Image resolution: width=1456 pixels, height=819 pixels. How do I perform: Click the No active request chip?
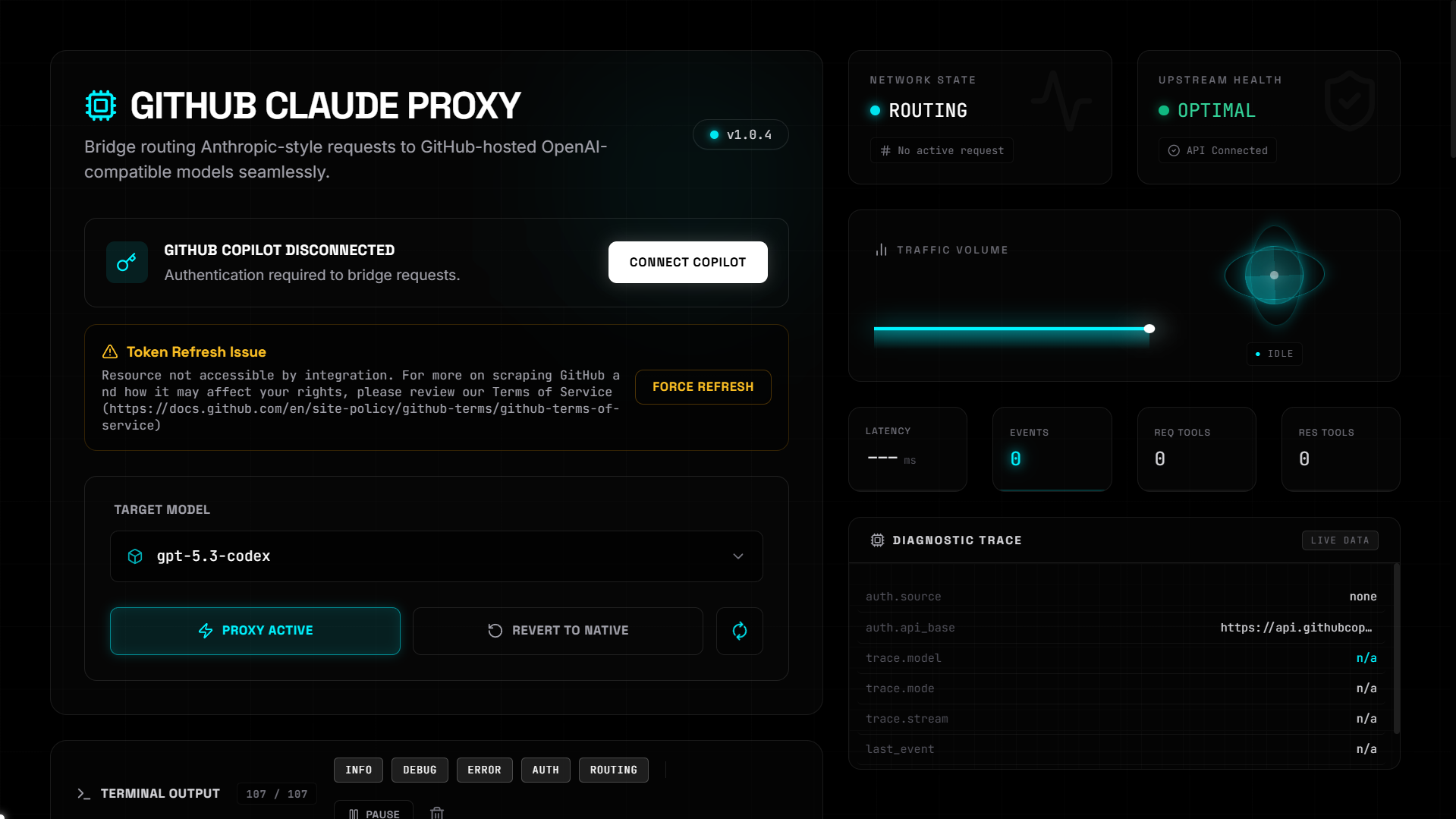click(x=942, y=150)
